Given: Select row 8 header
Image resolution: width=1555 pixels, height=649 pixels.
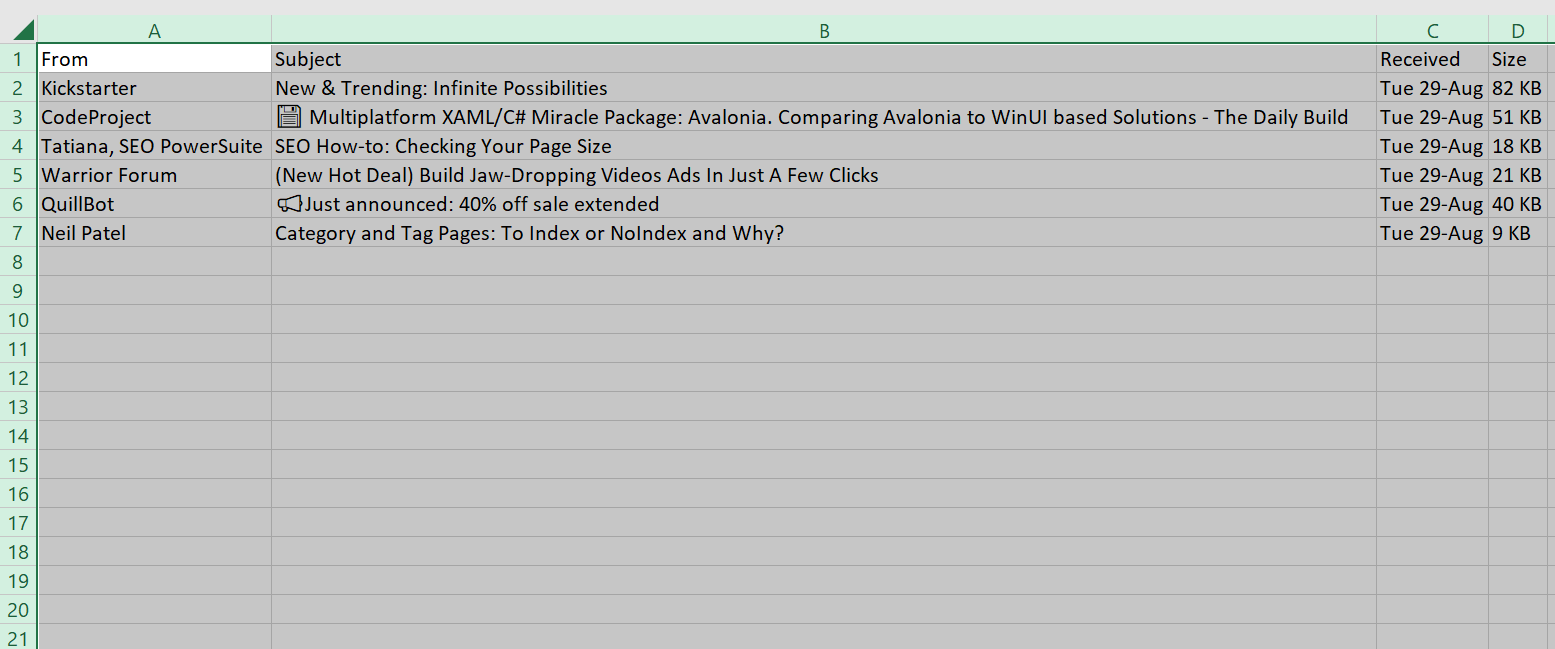Looking at the screenshot, I should tap(18, 262).
